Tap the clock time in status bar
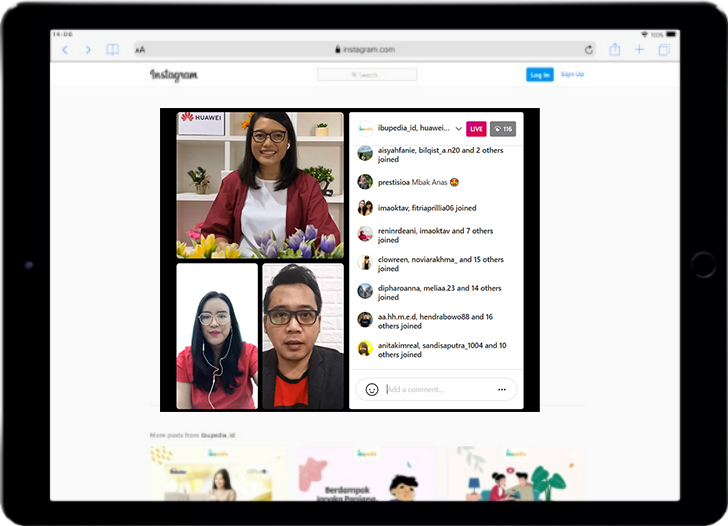Image resolution: width=728 pixels, height=526 pixels. pos(63,34)
